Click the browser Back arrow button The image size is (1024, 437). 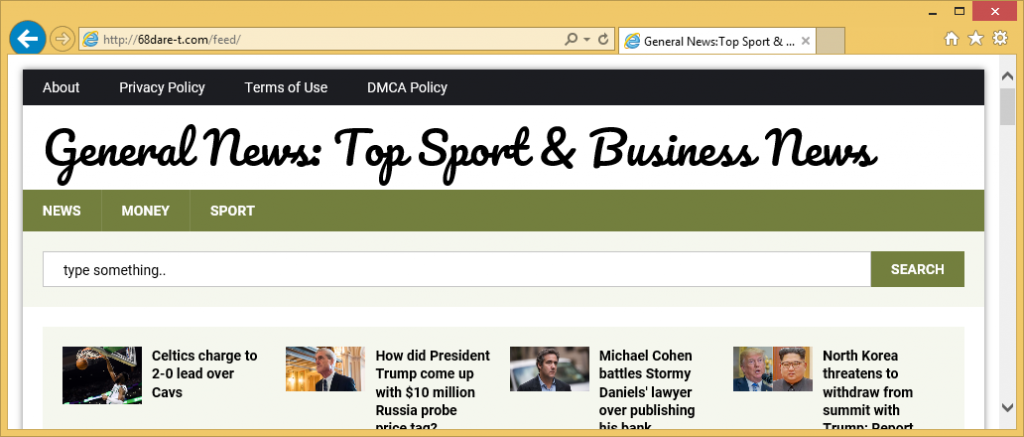tap(29, 39)
